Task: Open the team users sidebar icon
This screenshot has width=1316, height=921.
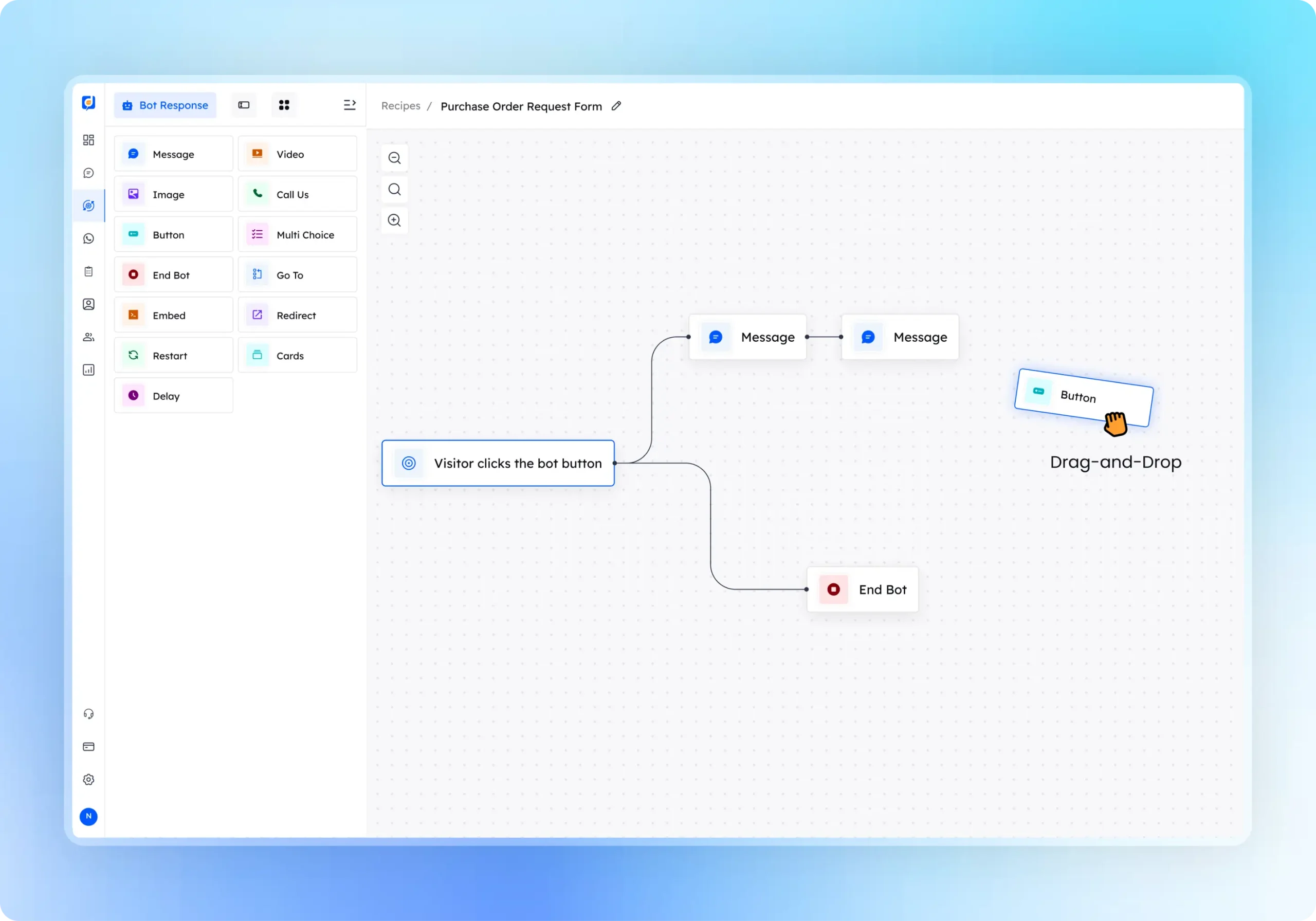Action: click(x=88, y=337)
